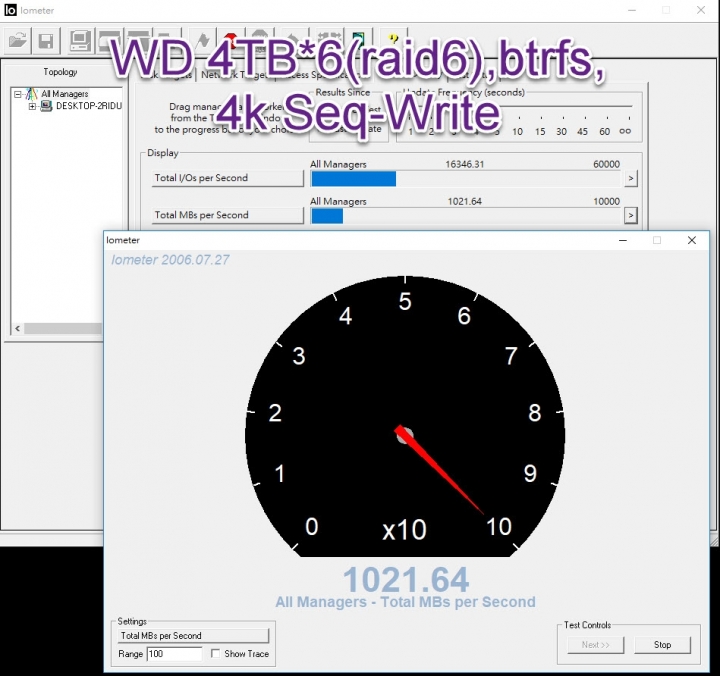This screenshot has height=676, width=720.
Task: Open the arrow beside the I/Os progress bar
Action: click(x=631, y=178)
